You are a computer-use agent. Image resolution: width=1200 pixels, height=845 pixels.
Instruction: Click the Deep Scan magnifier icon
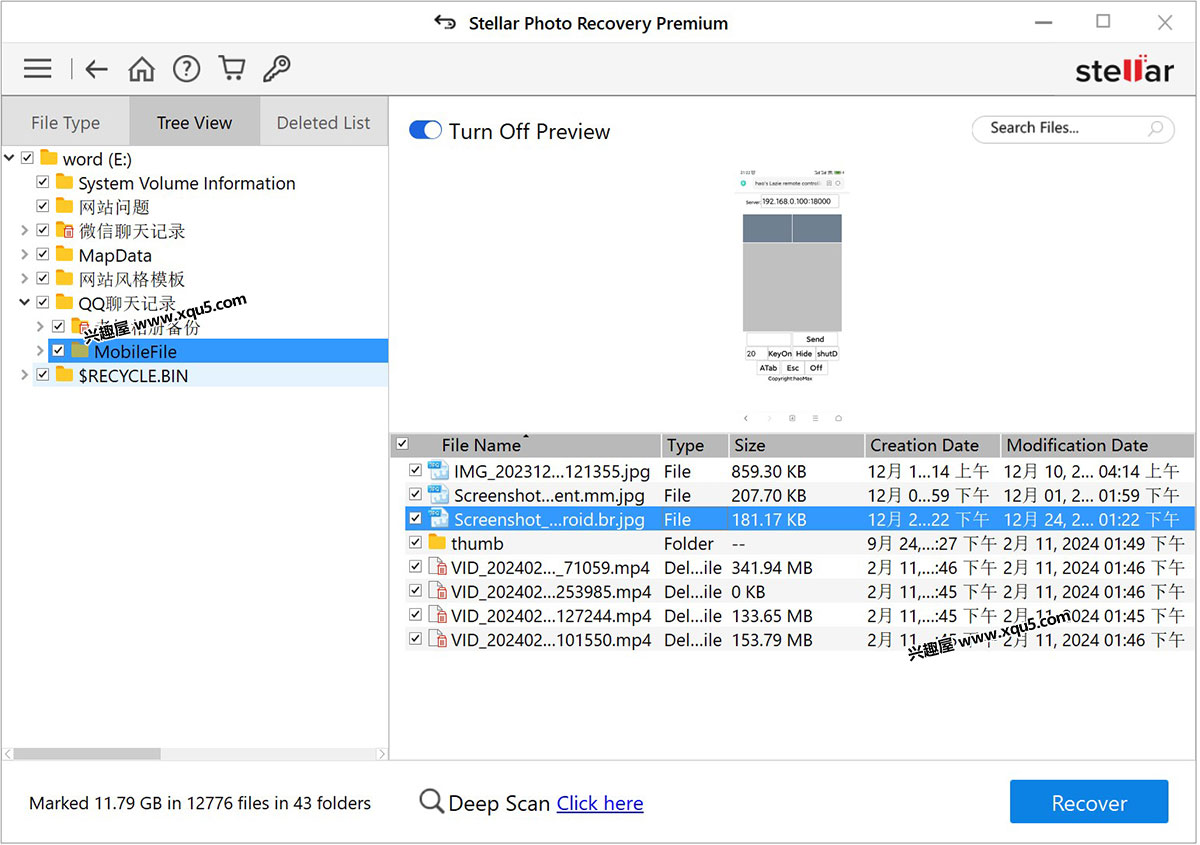[431, 801]
